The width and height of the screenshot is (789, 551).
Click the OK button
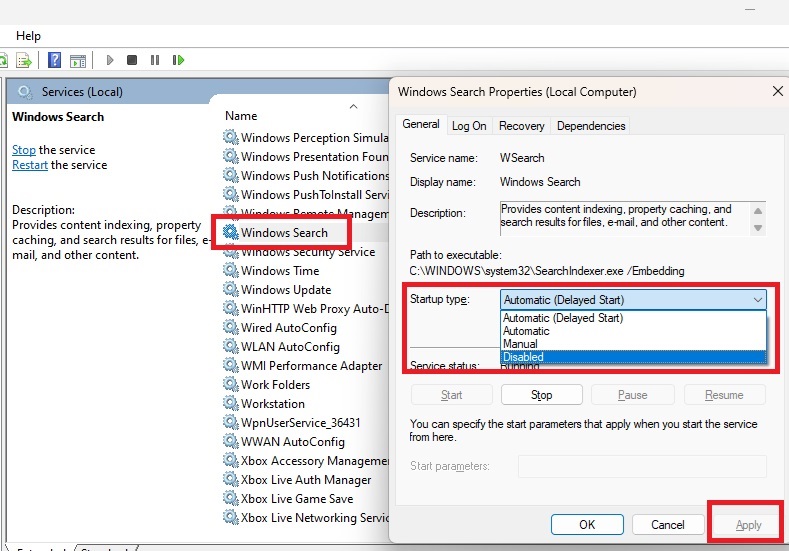587,525
